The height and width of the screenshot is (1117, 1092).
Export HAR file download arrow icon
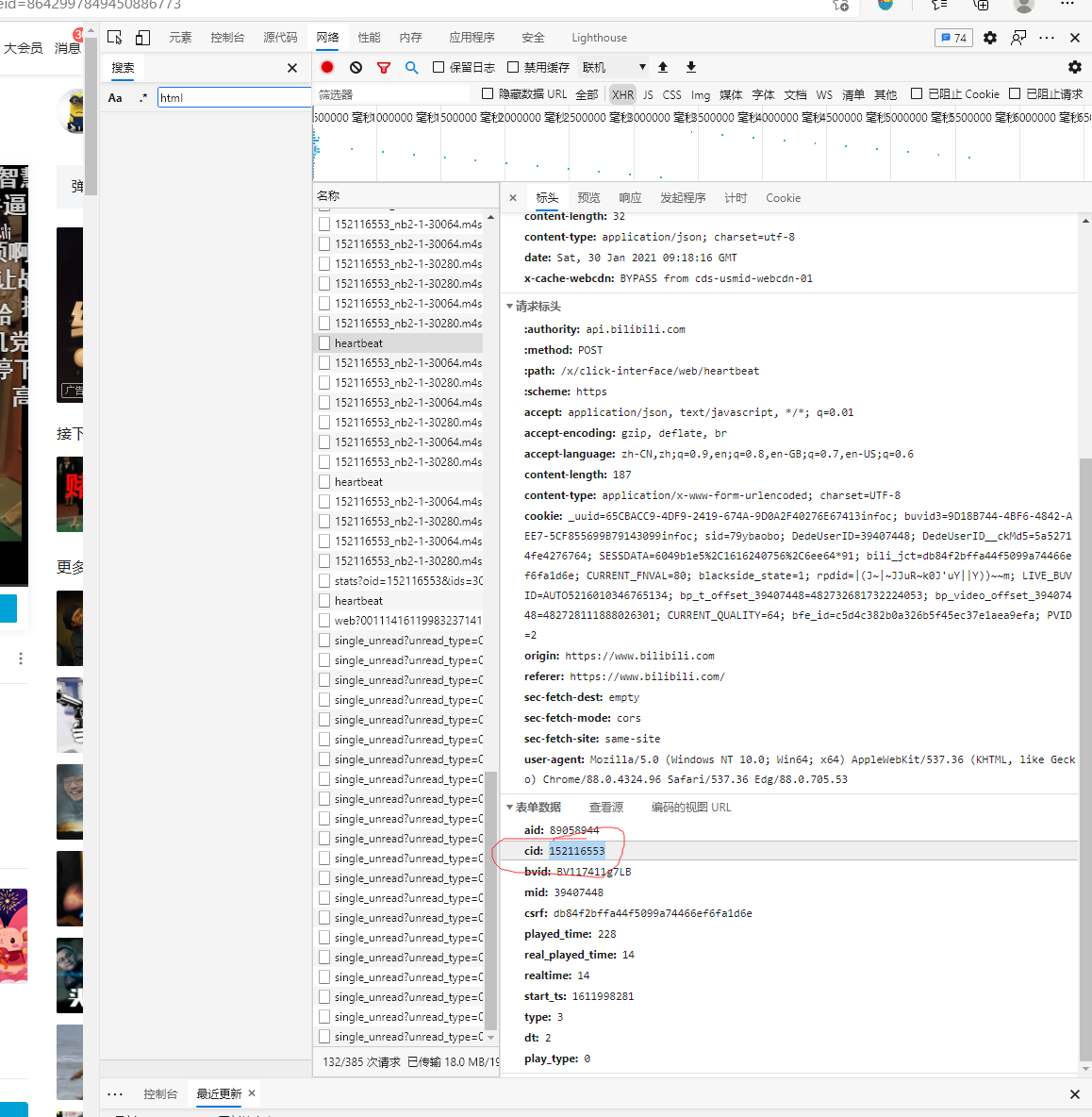tap(690, 67)
